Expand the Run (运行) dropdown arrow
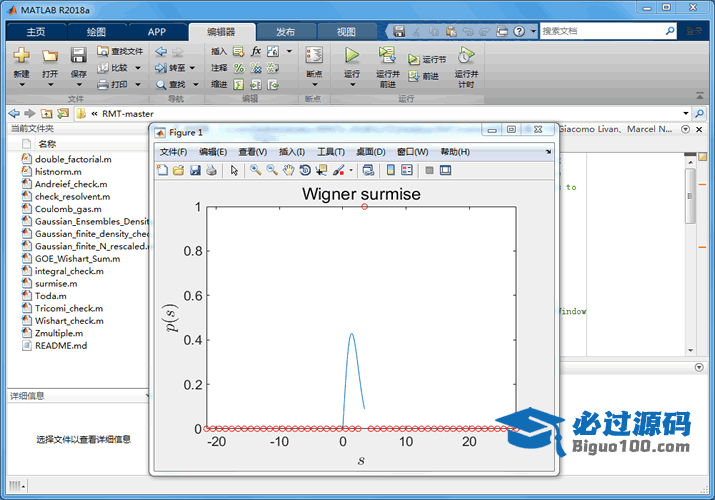Screen dimensions: 715x500 pos(352,84)
